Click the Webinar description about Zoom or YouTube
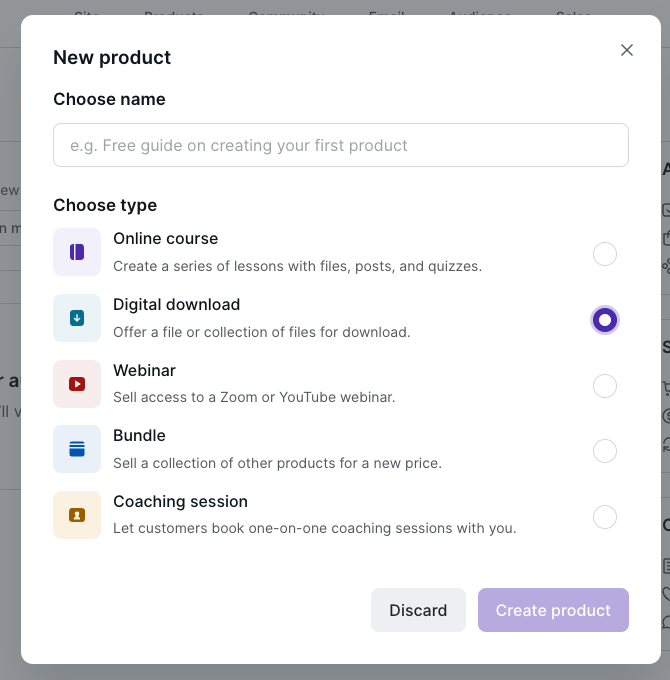This screenshot has height=680, width=670. click(x=254, y=397)
